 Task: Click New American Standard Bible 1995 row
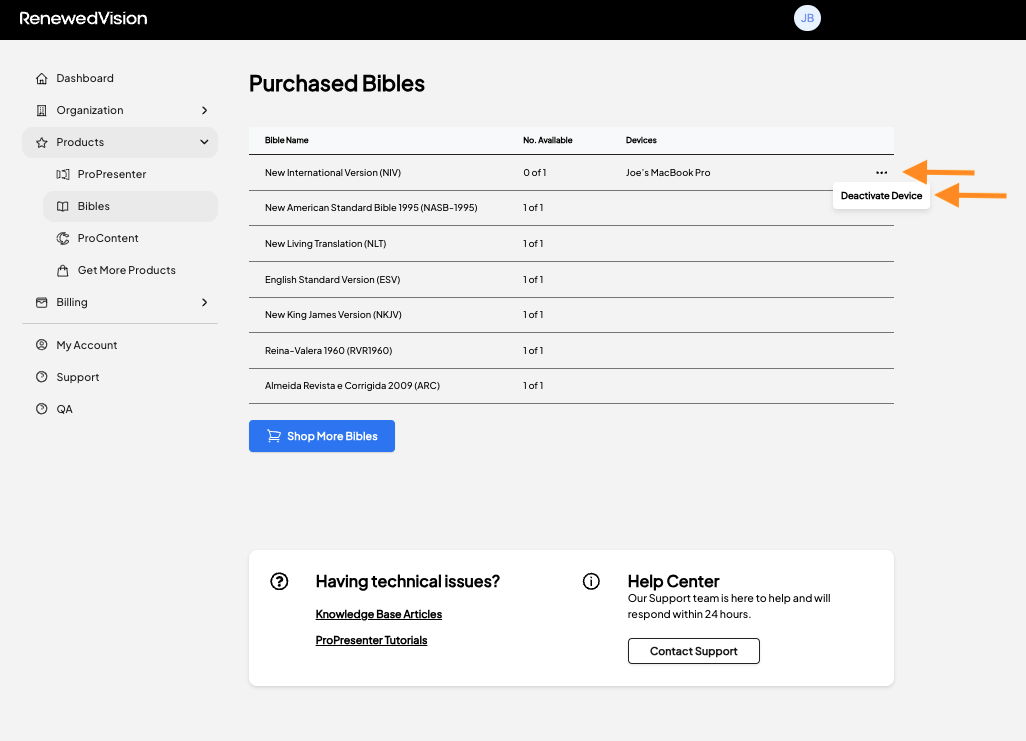571,208
